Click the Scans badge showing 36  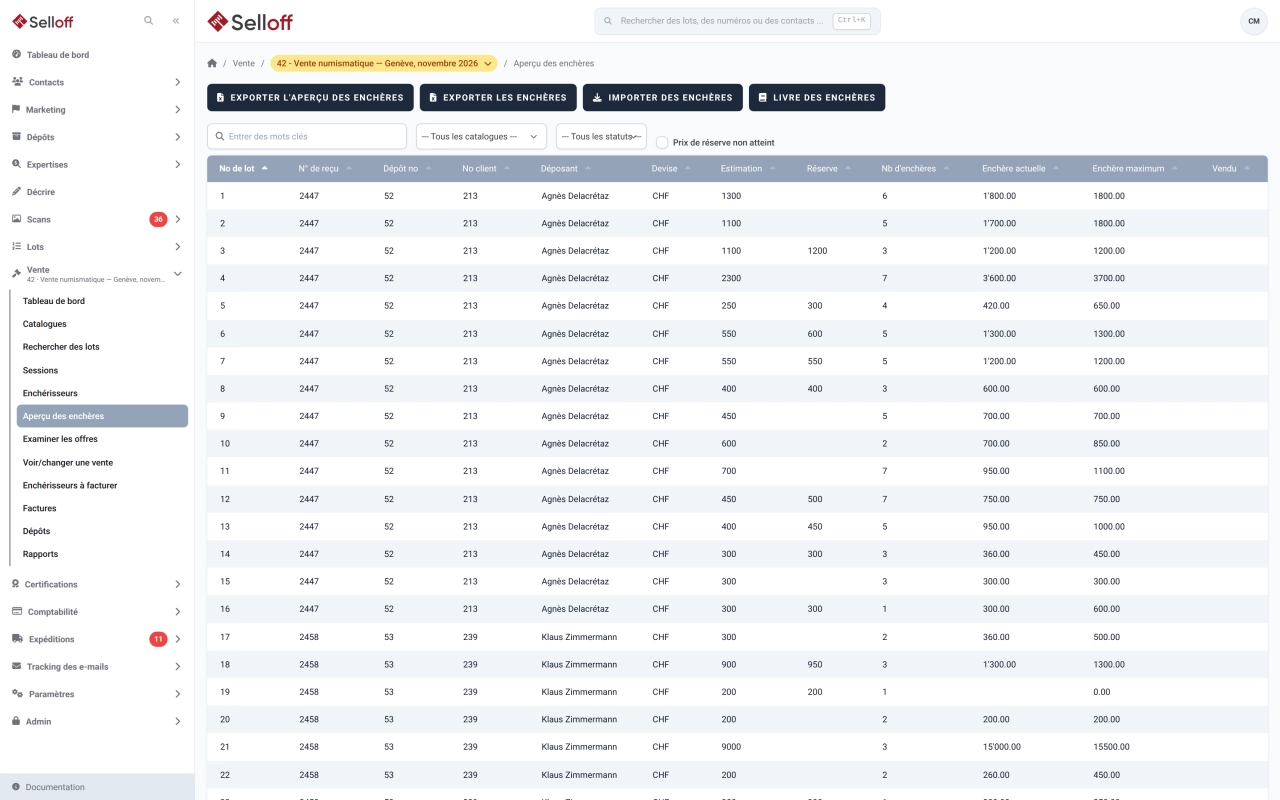(x=158, y=219)
